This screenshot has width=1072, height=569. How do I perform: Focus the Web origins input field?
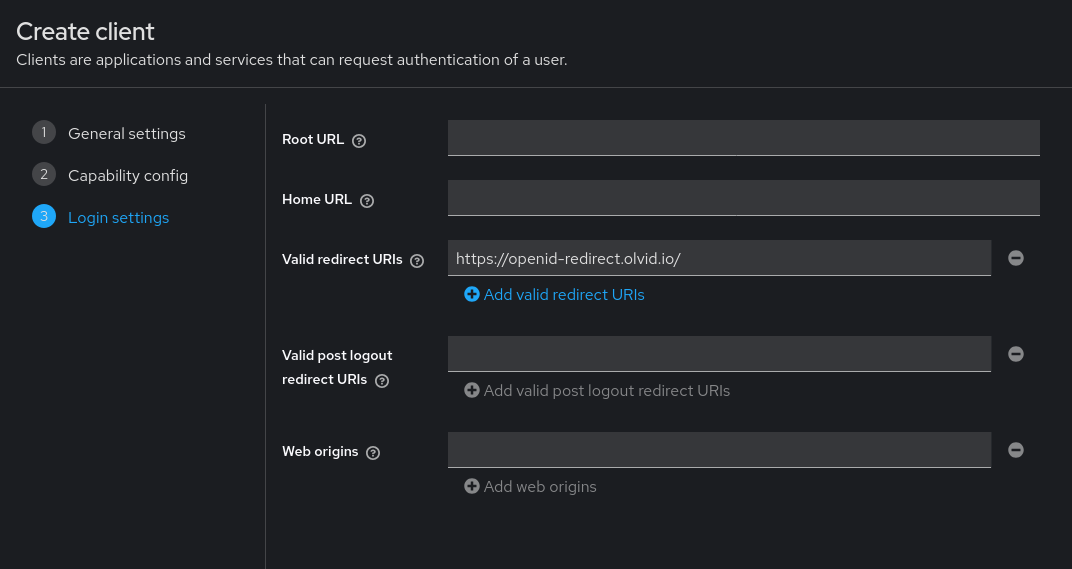719,450
